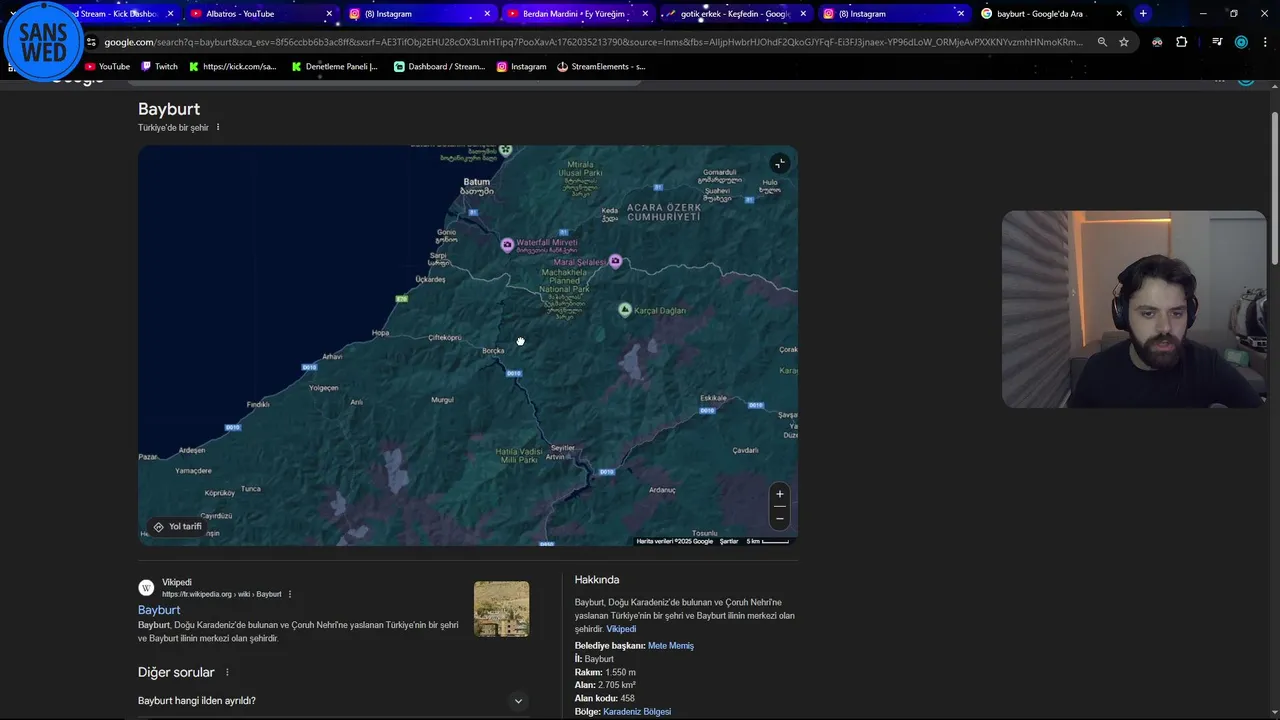
Task: Click the zoom magnifier icon in address bar
Action: [x=1102, y=42]
